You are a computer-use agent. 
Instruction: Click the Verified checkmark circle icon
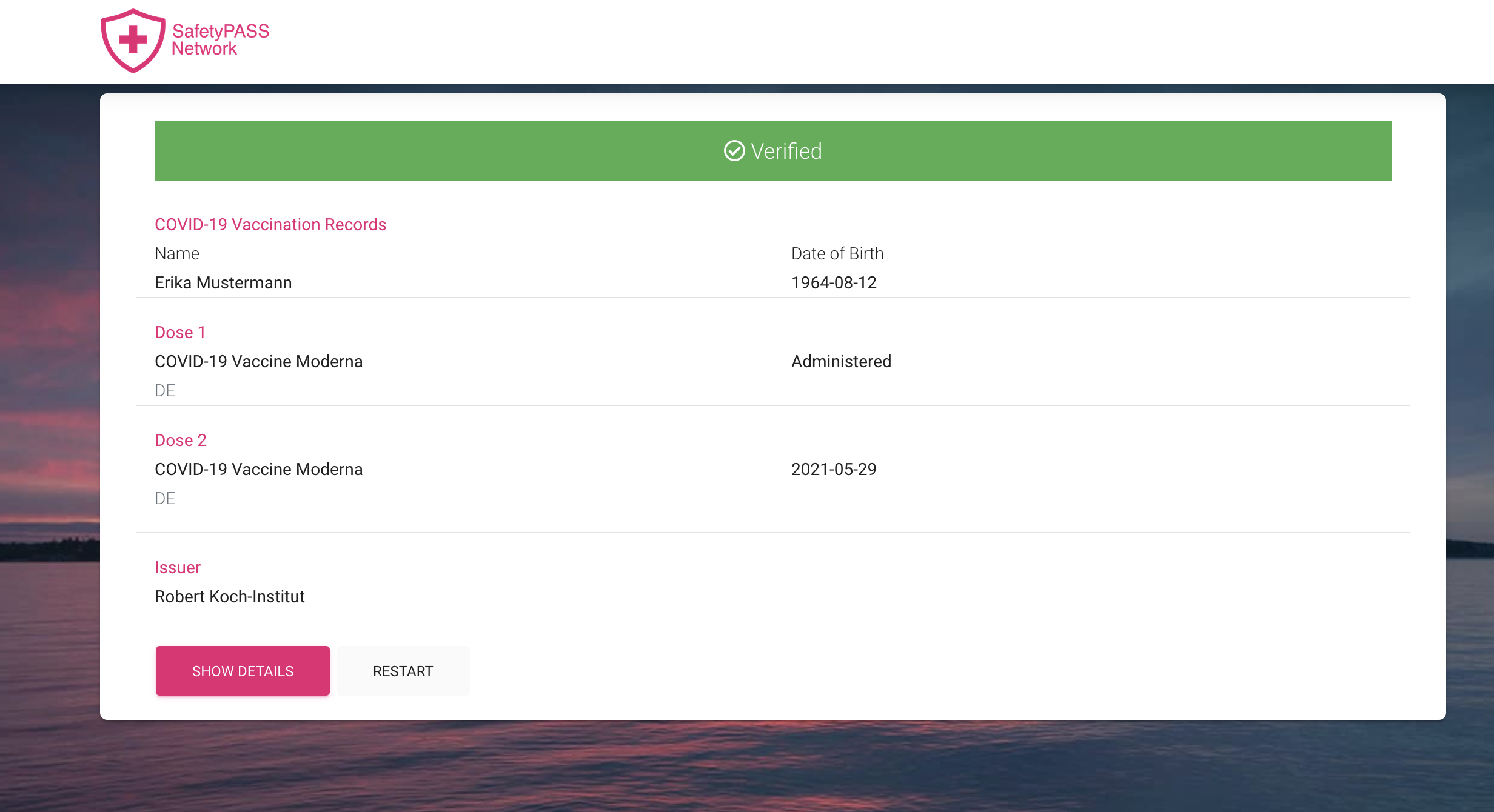pyautogui.click(x=734, y=151)
